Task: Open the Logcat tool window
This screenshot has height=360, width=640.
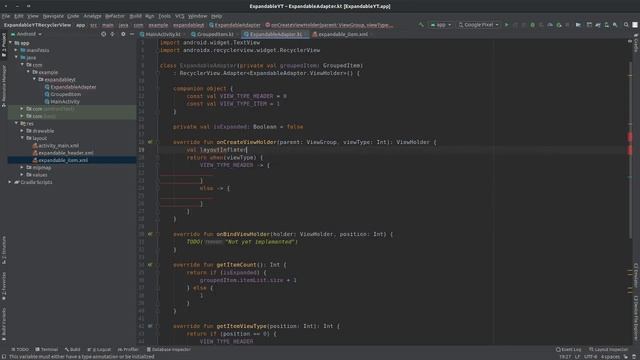Action: 99,349
